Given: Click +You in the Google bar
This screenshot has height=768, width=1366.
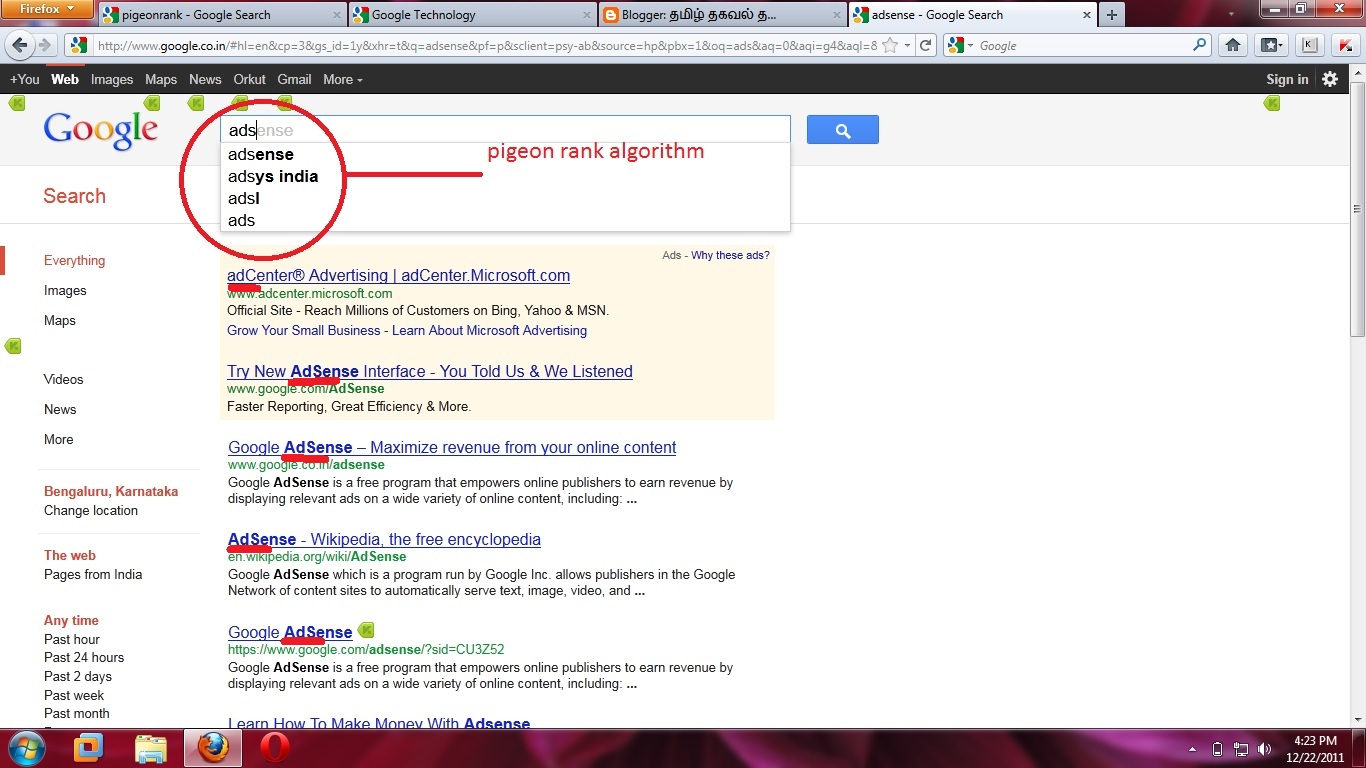Looking at the screenshot, I should point(25,79).
